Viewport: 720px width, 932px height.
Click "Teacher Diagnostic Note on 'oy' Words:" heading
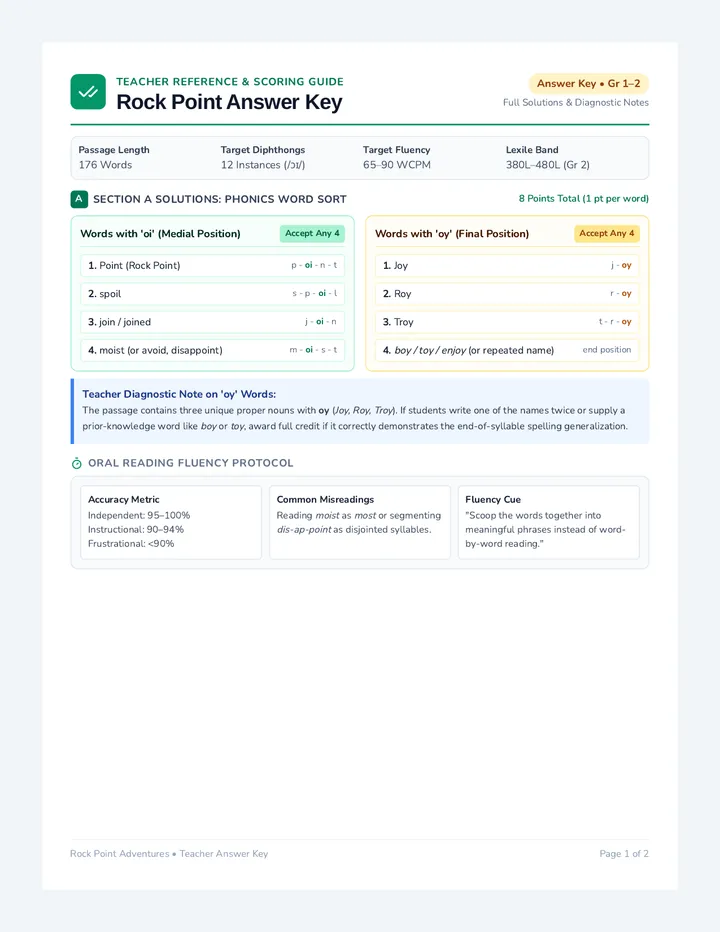point(179,394)
